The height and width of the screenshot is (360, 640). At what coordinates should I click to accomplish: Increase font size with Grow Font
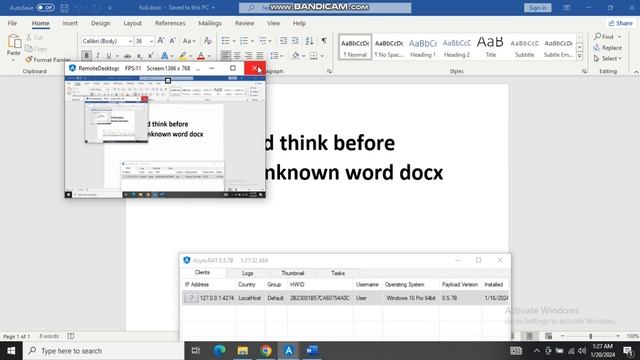161,41
